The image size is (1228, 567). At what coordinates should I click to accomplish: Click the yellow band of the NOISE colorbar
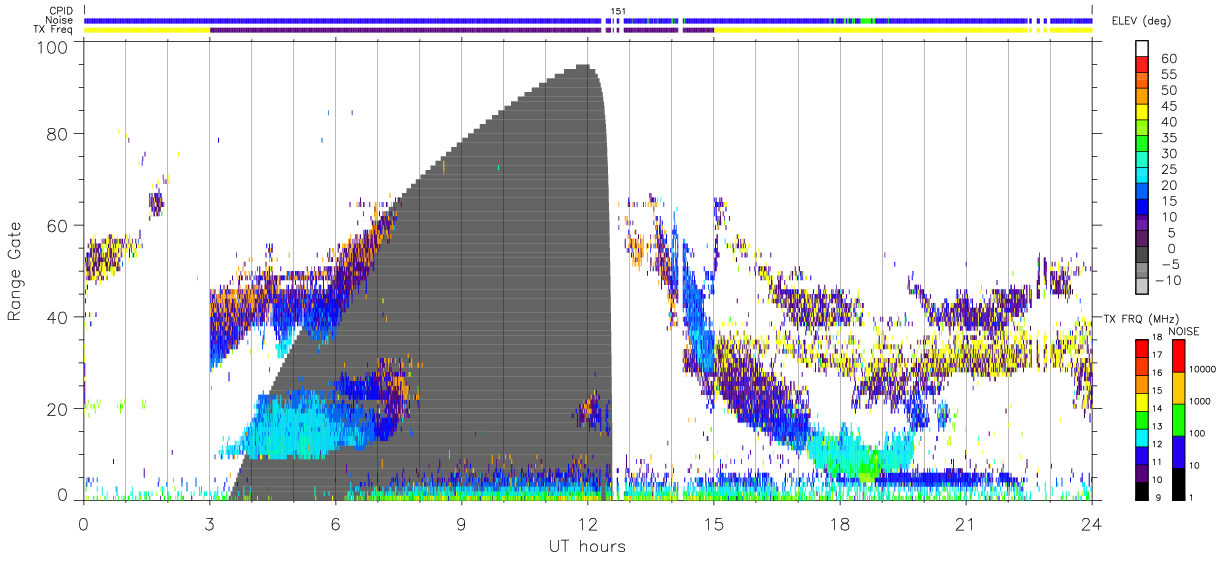1178,387
